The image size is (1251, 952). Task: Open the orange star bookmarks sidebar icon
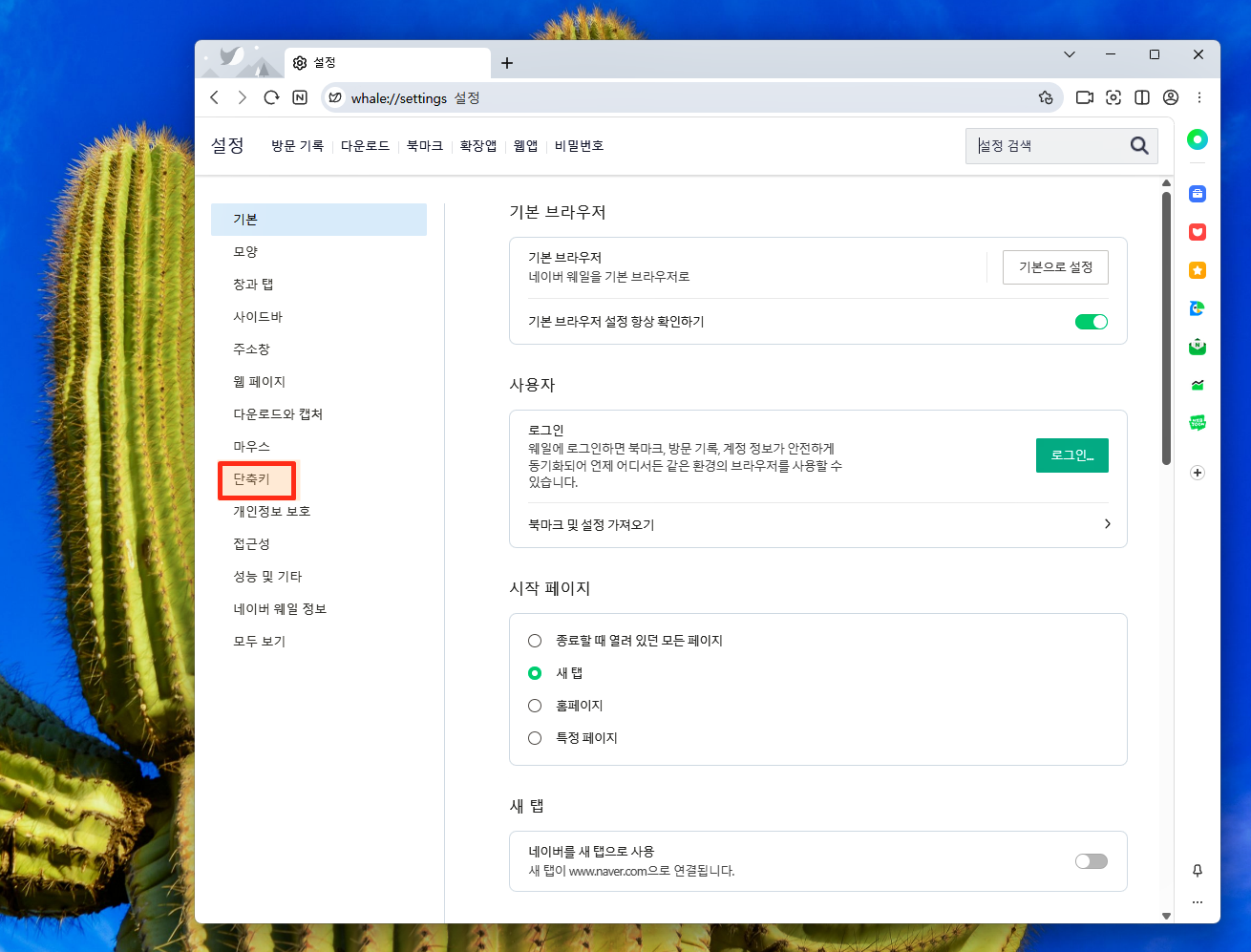(1198, 270)
